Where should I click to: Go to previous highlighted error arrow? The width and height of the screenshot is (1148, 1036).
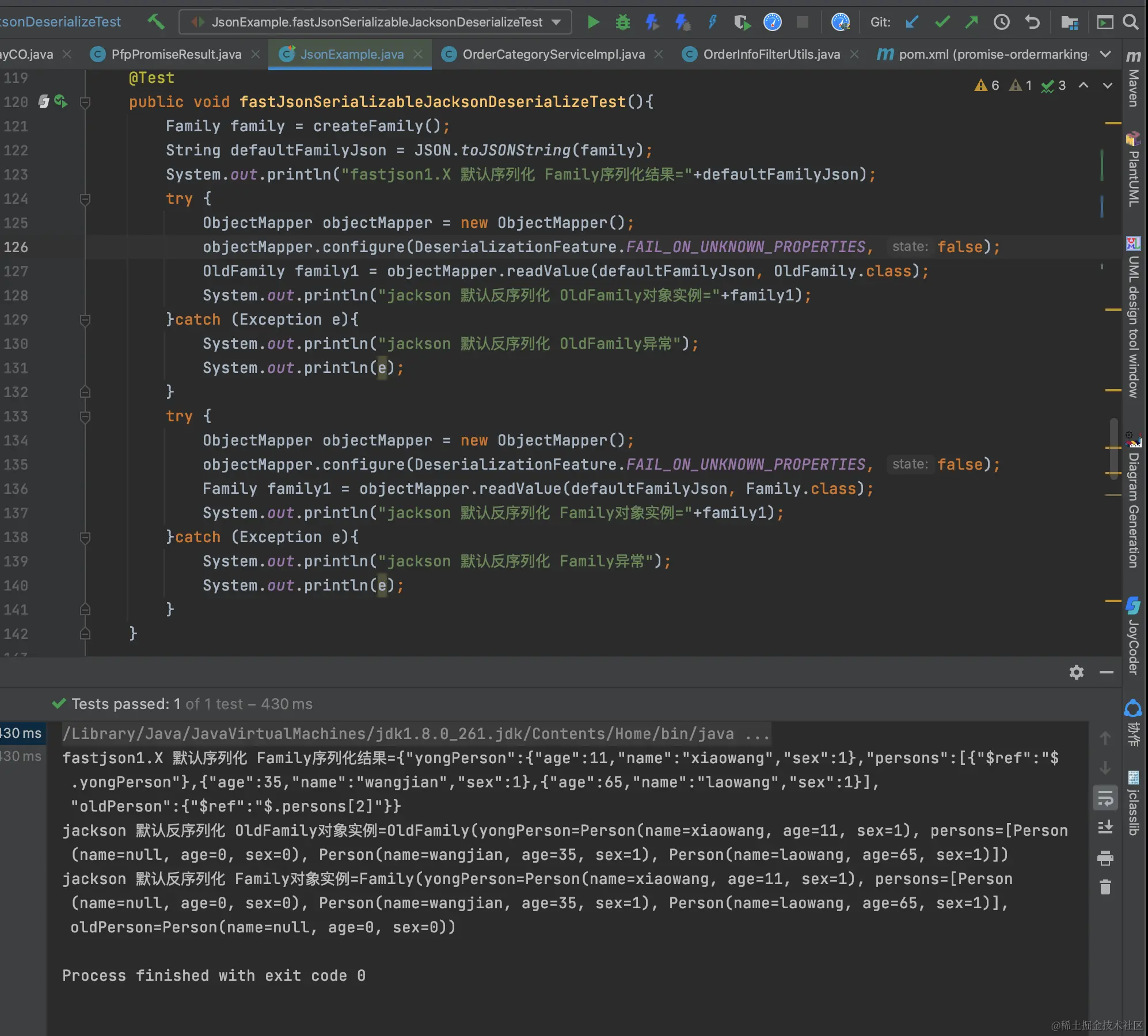(x=1084, y=85)
